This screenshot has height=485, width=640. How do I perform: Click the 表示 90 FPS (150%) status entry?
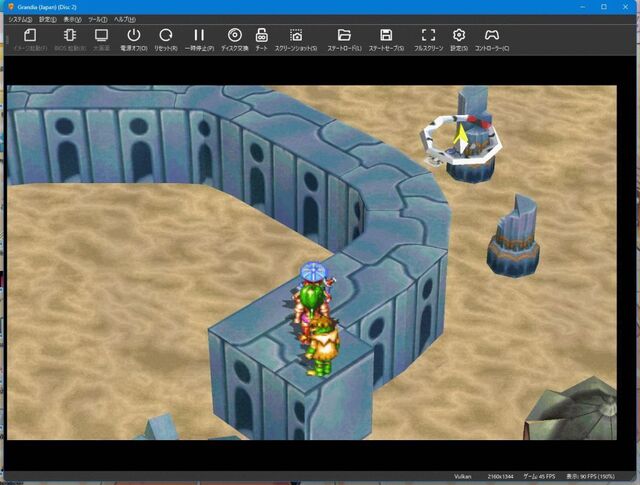click(590, 476)
